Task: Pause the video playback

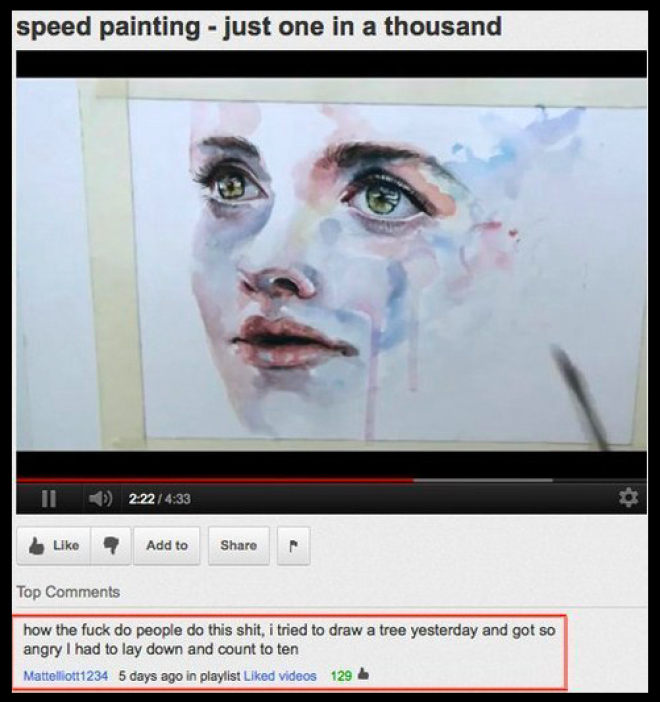Action: (49, 498)
